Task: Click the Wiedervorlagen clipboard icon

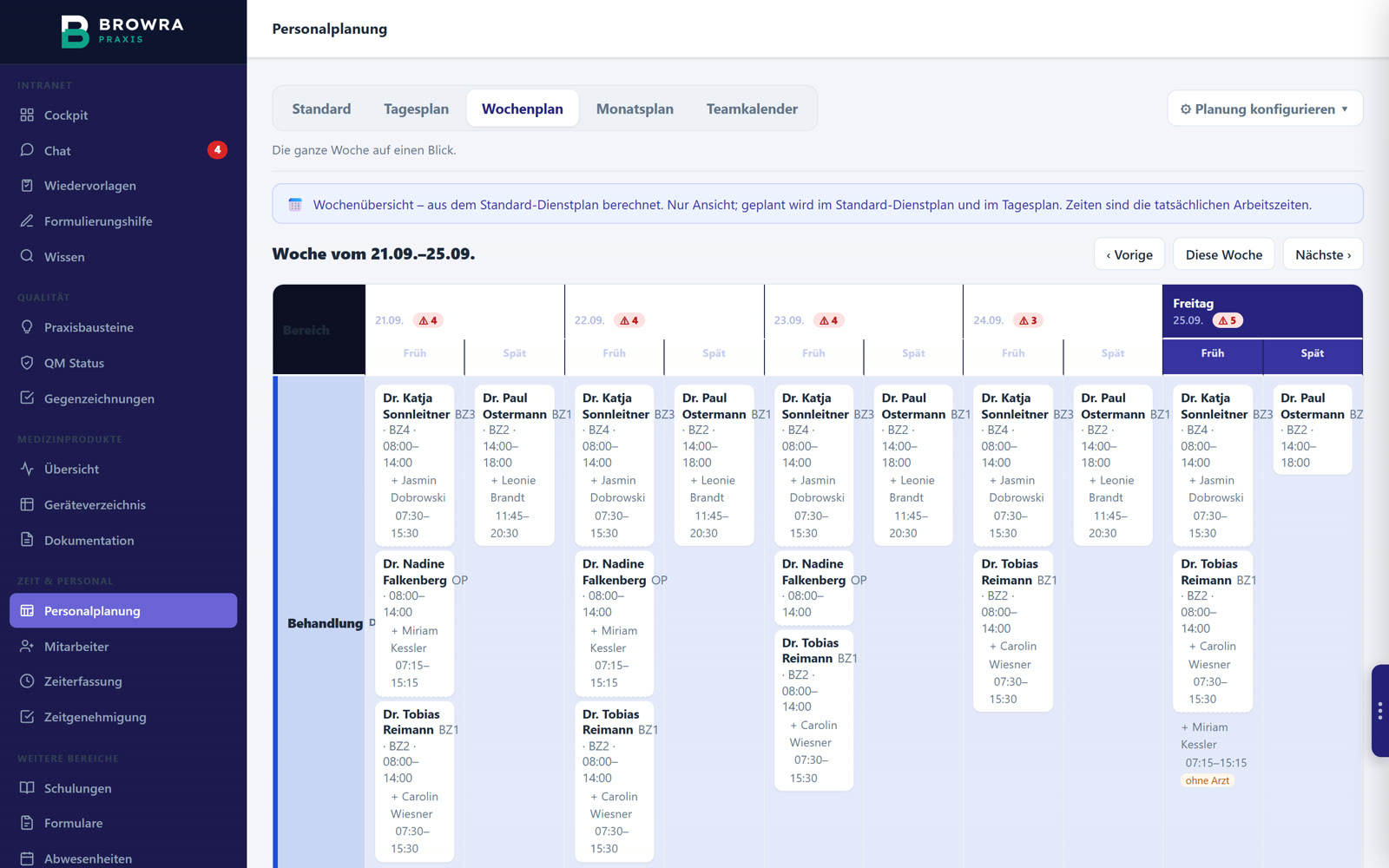Action: coord(27,185)
